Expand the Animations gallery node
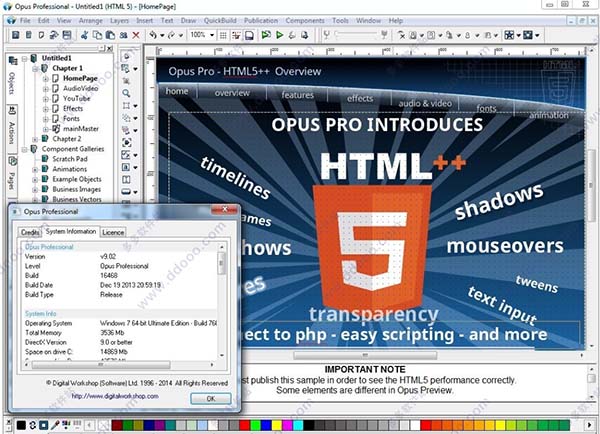Image resolution: width=600 pixels, height=434 pixels. (35, 169)
